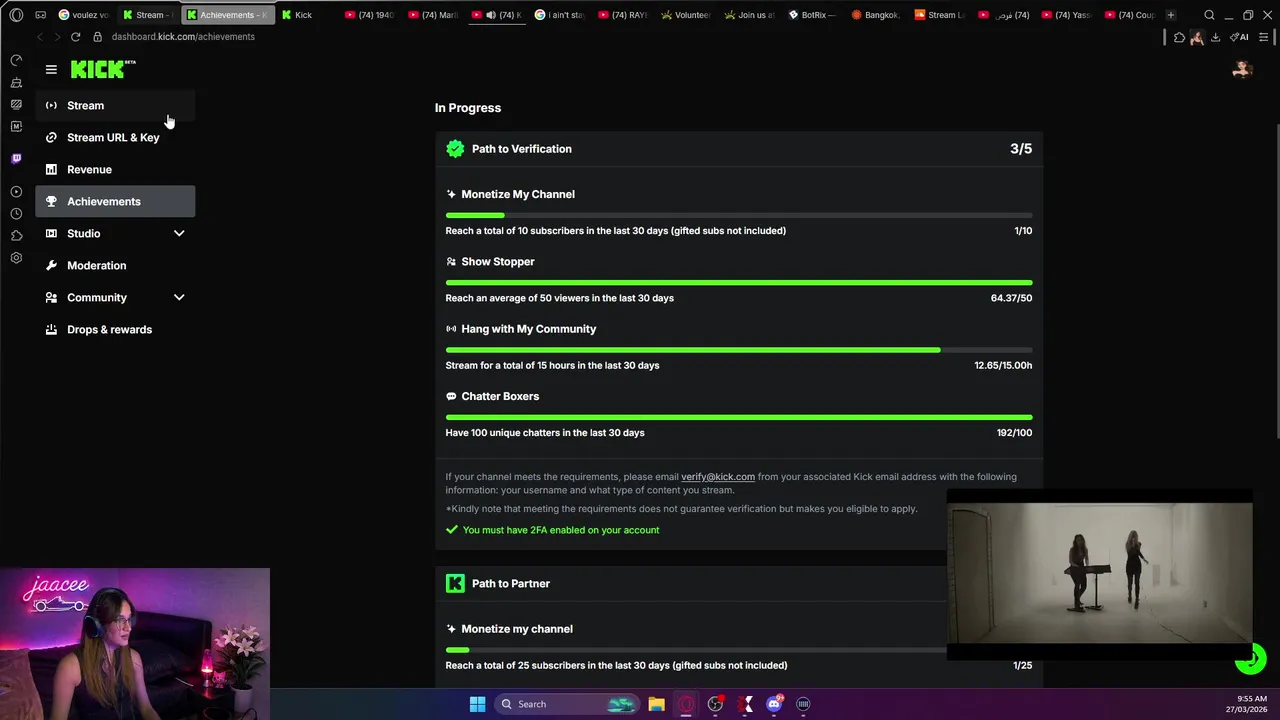Switch to the Bangkok browser tab
This screenshot has width=1280, height=720.
pos(876,15)
